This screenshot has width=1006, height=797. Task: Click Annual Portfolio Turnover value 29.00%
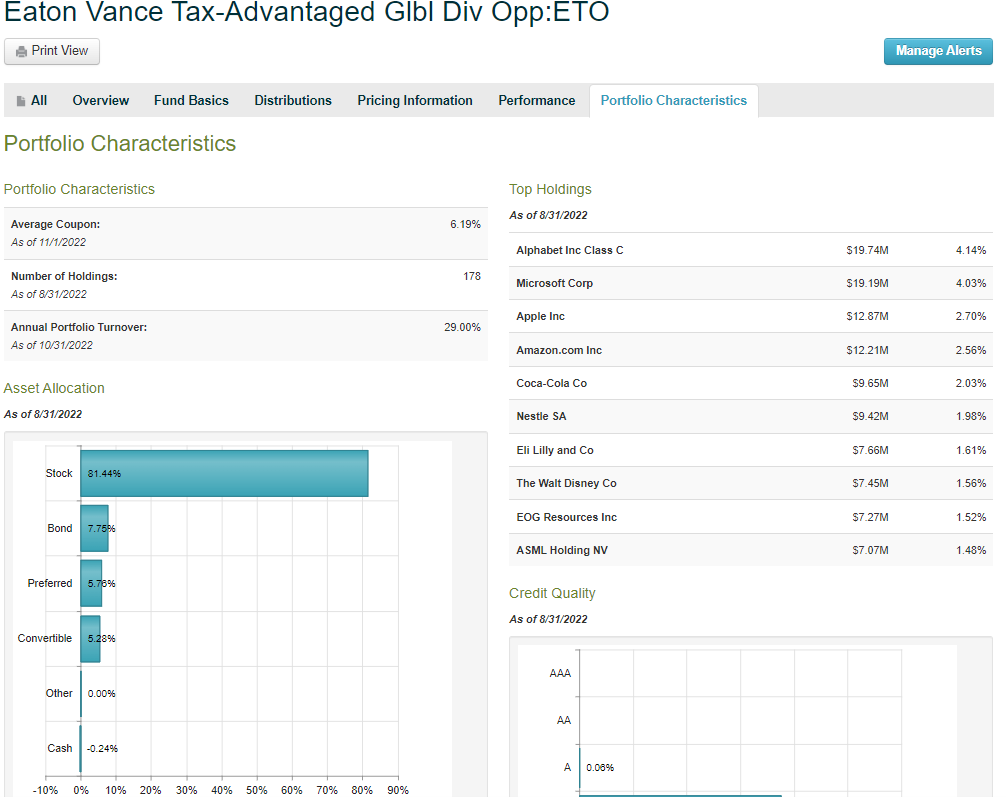coord(462,327)
